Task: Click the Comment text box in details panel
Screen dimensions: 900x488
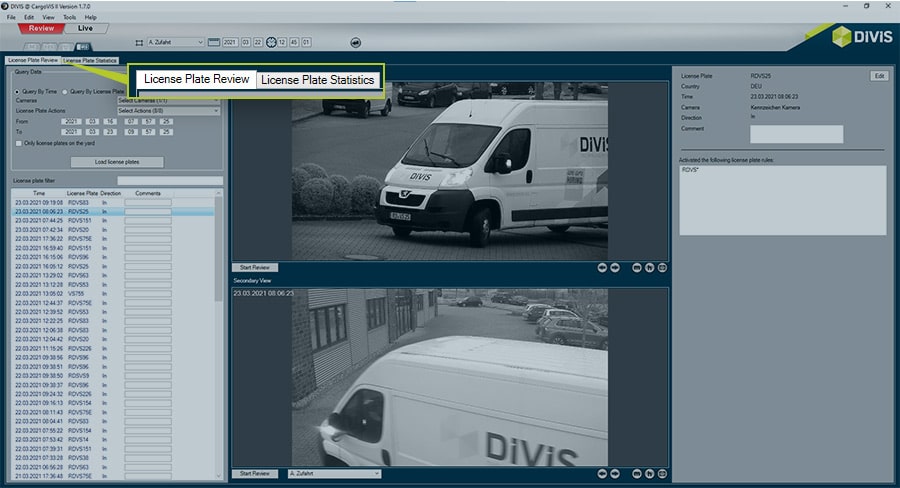Action: click(x=797, y=134)
